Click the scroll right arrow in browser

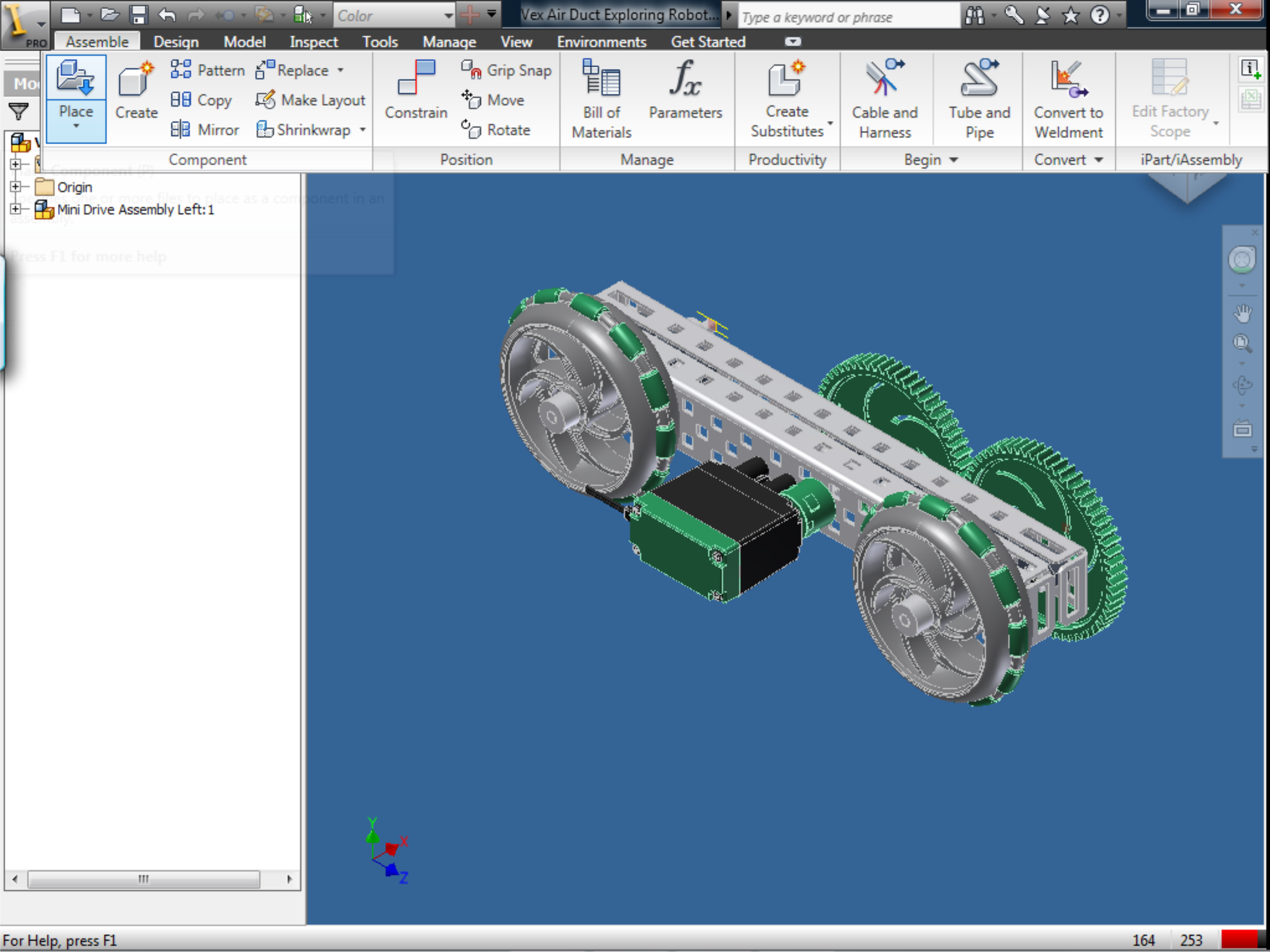coord(289,879)
